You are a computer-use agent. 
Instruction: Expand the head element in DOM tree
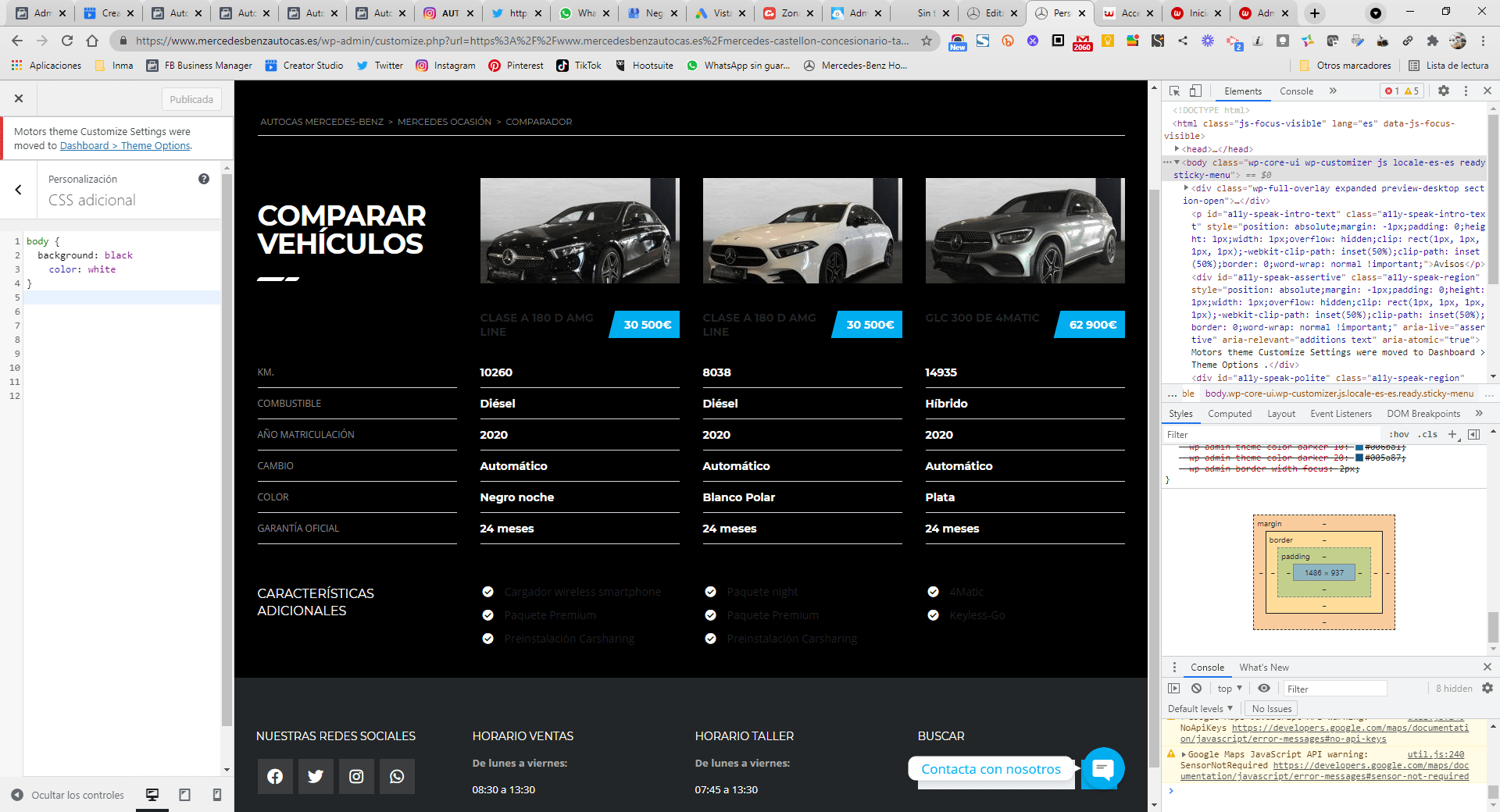1177,148
